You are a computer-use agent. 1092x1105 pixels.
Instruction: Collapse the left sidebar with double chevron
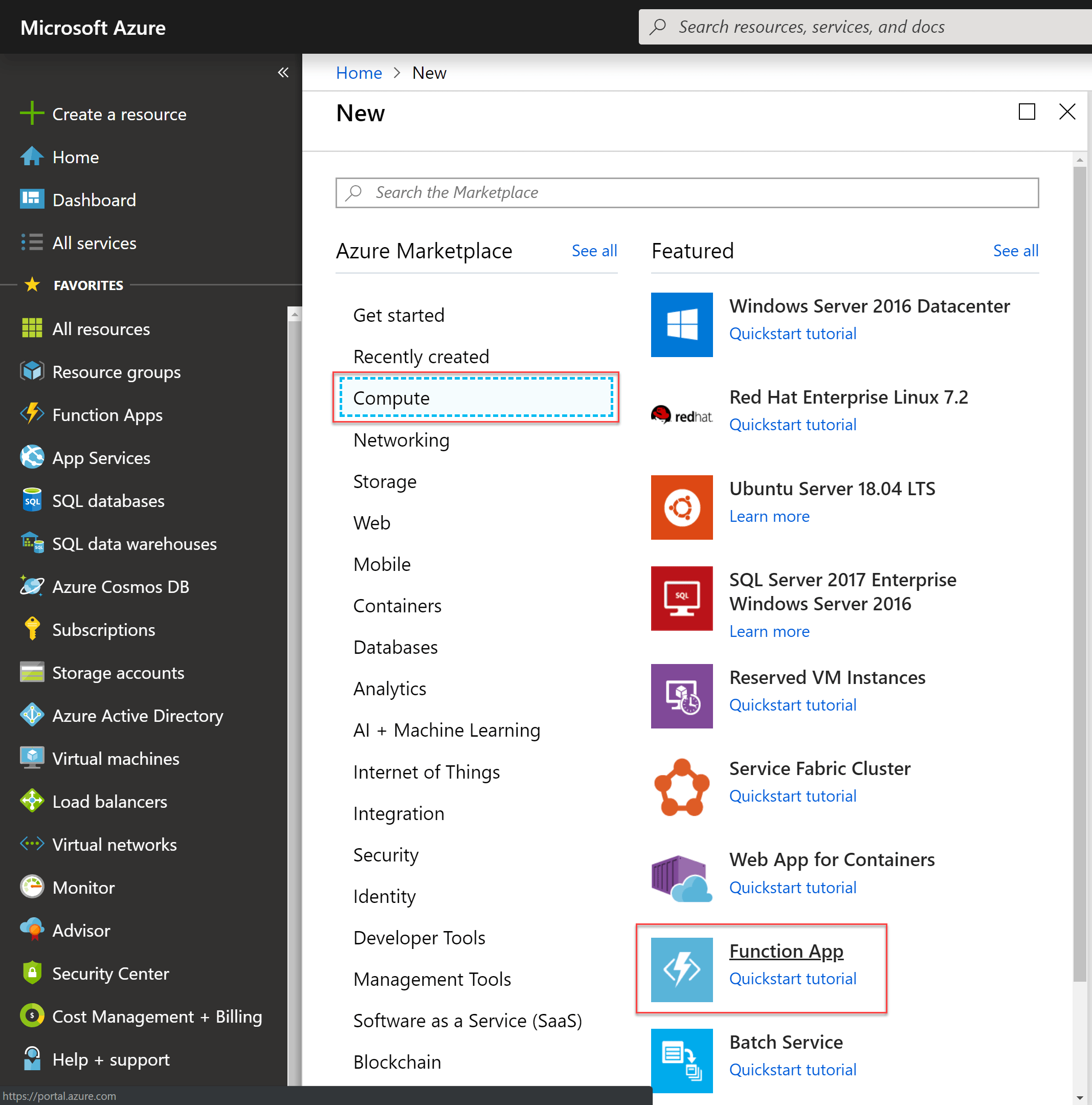pyautogui.click(x=283, y=72)
